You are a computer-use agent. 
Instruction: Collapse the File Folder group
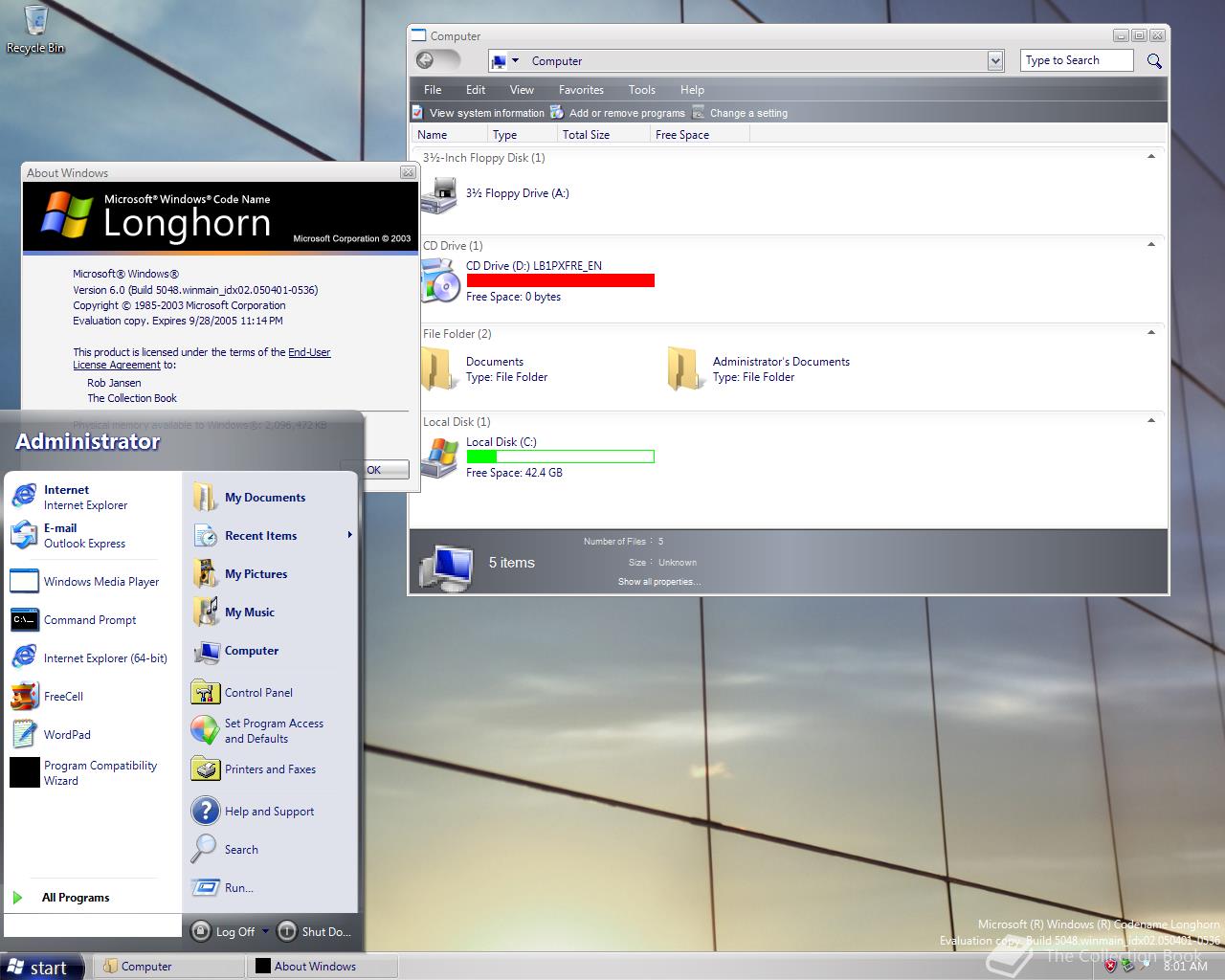[1151, 333]
